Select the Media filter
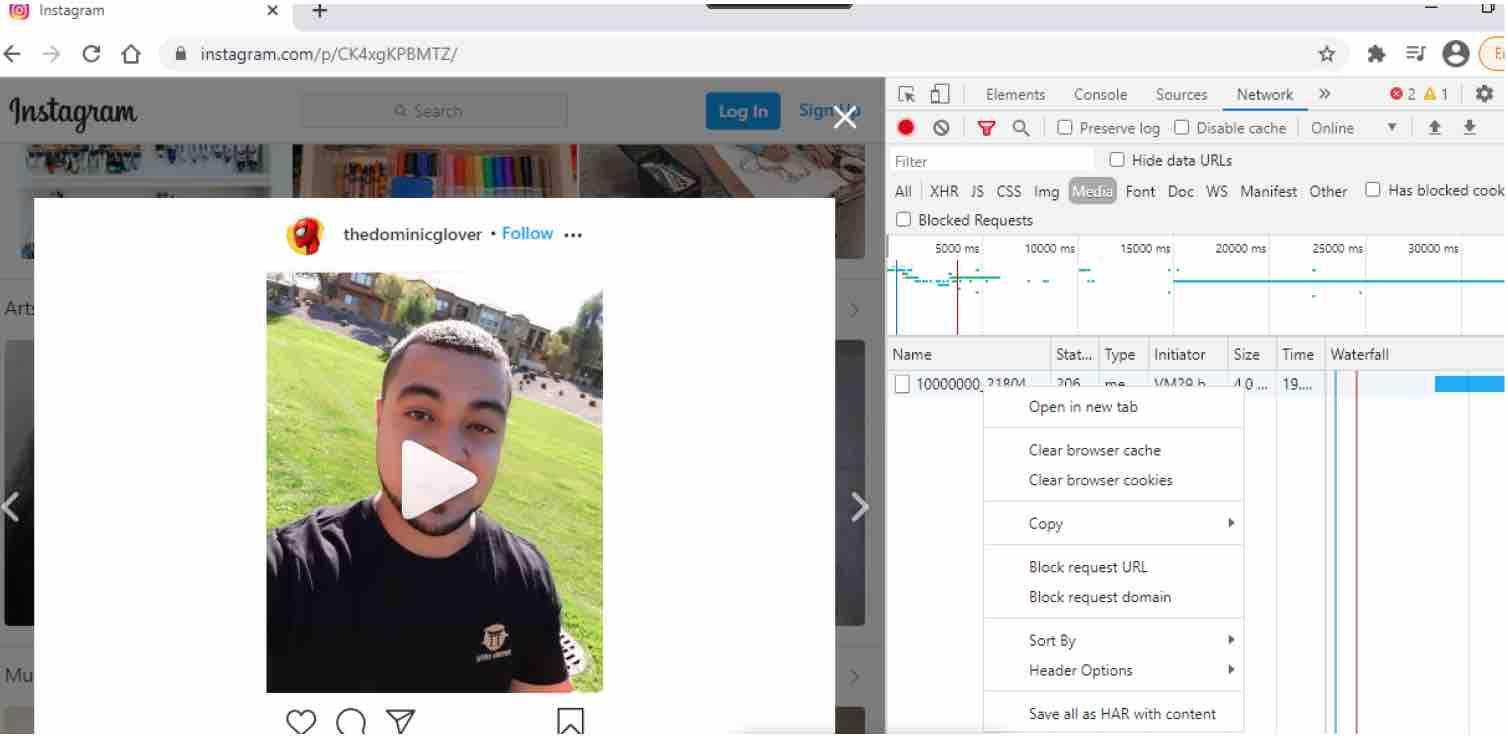 click(1092, 191)
